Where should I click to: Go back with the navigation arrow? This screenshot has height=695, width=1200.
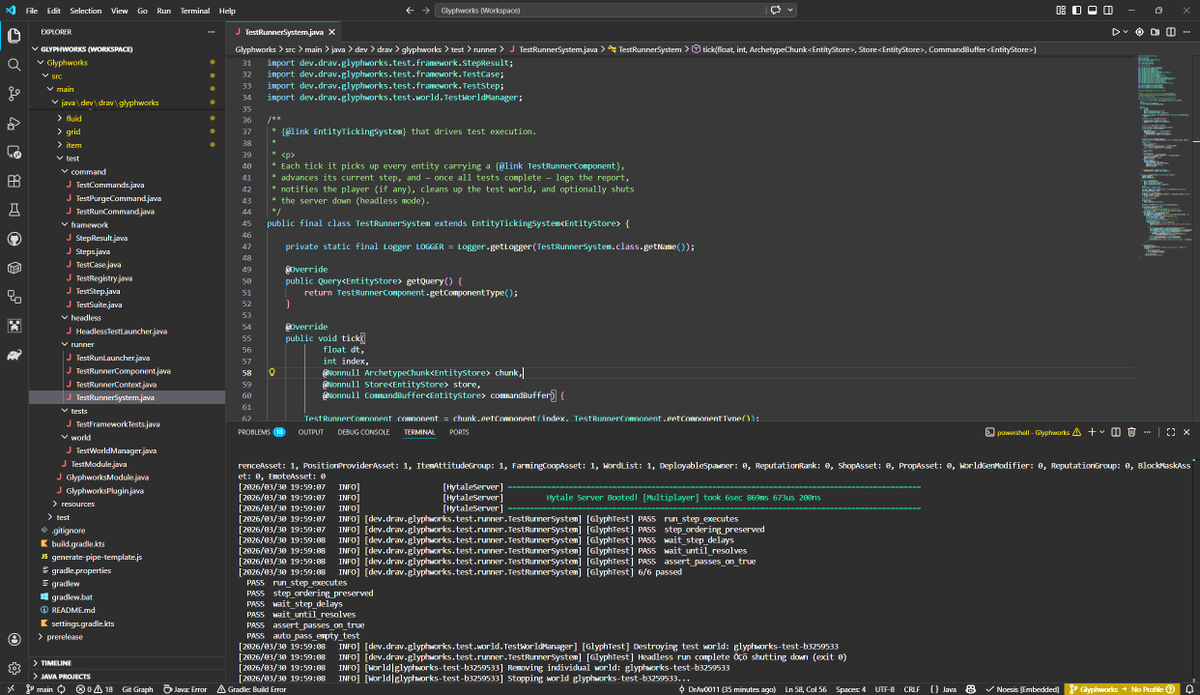410,10
